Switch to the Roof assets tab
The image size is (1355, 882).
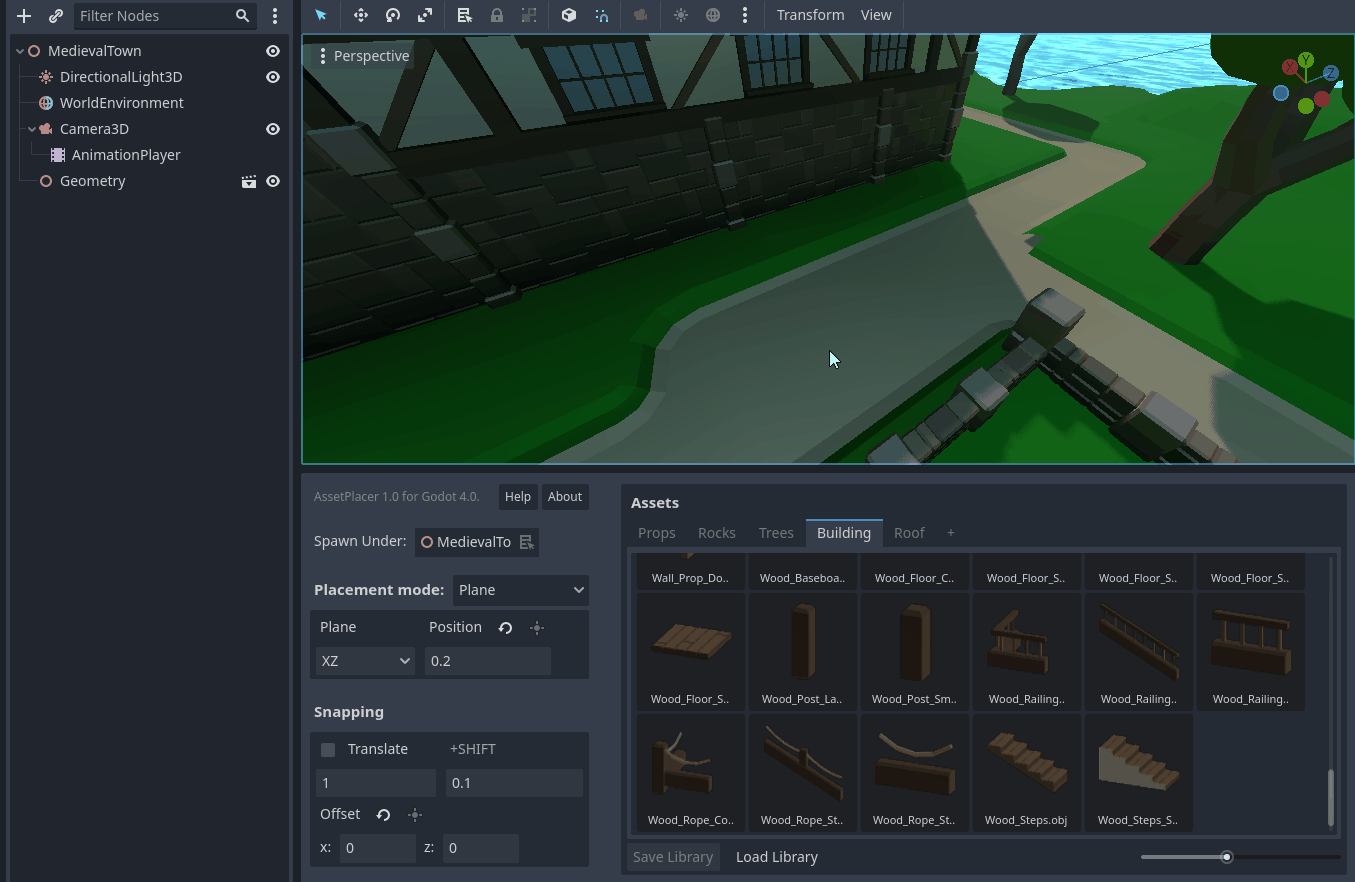(909, 533)
